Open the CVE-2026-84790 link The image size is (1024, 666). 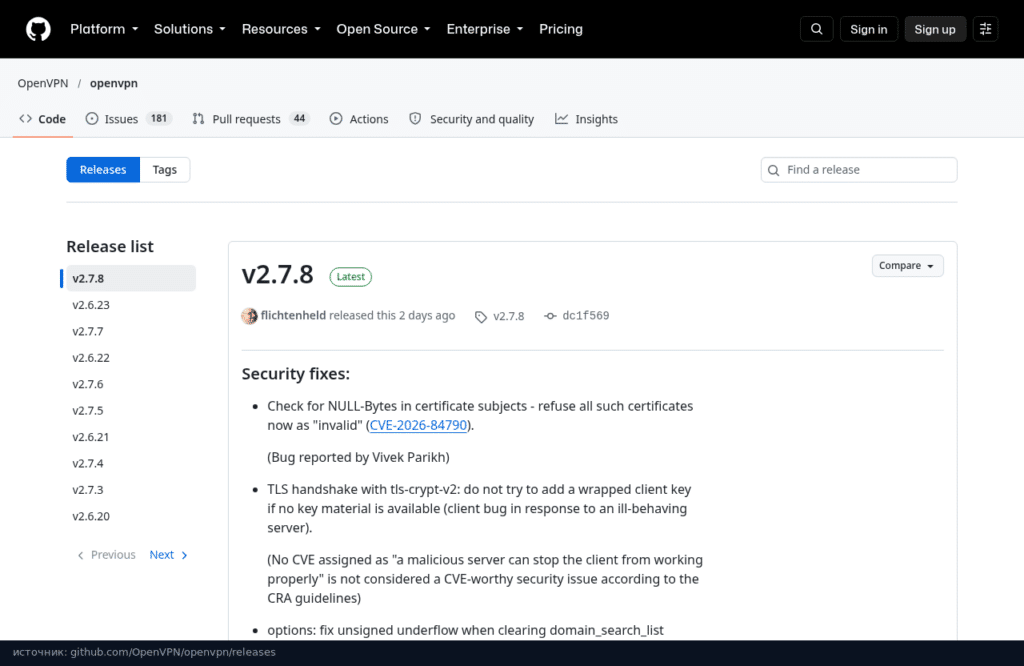pos(418,425)
